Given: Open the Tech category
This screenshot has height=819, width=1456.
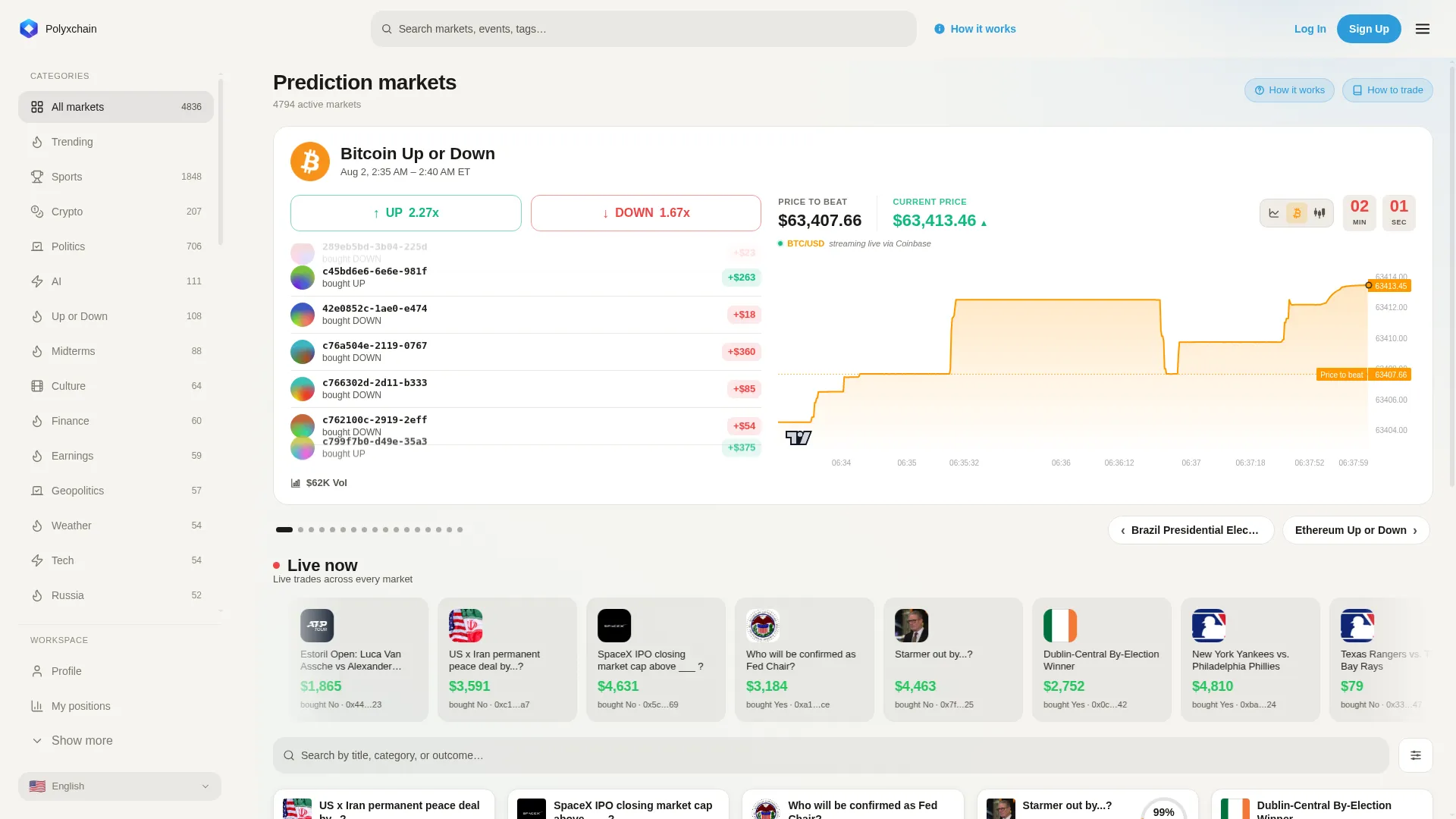Looking at the screenshot, I should coord(116,560).
